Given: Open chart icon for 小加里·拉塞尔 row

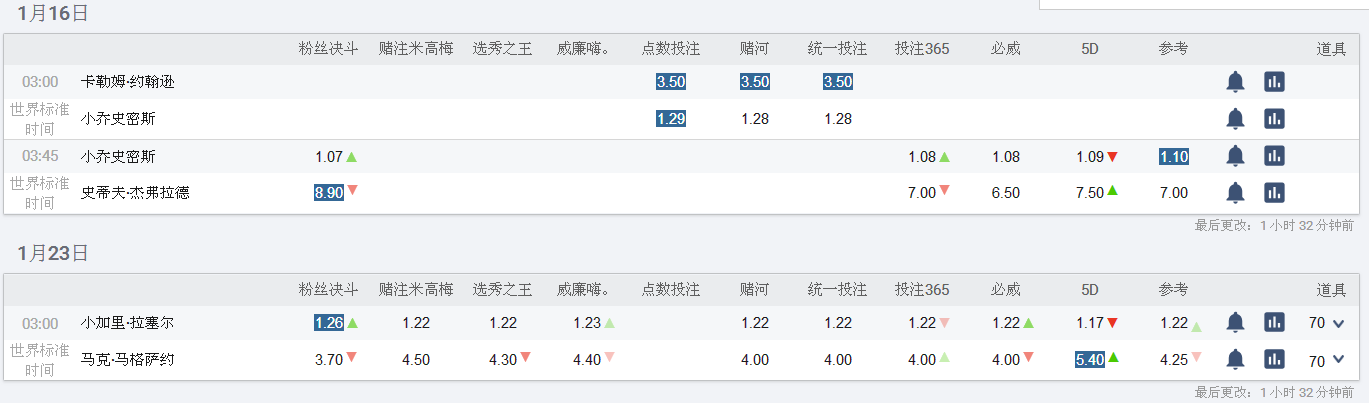Looking at the screenshot, I should pyautogui.click(x=1274, y=322).
